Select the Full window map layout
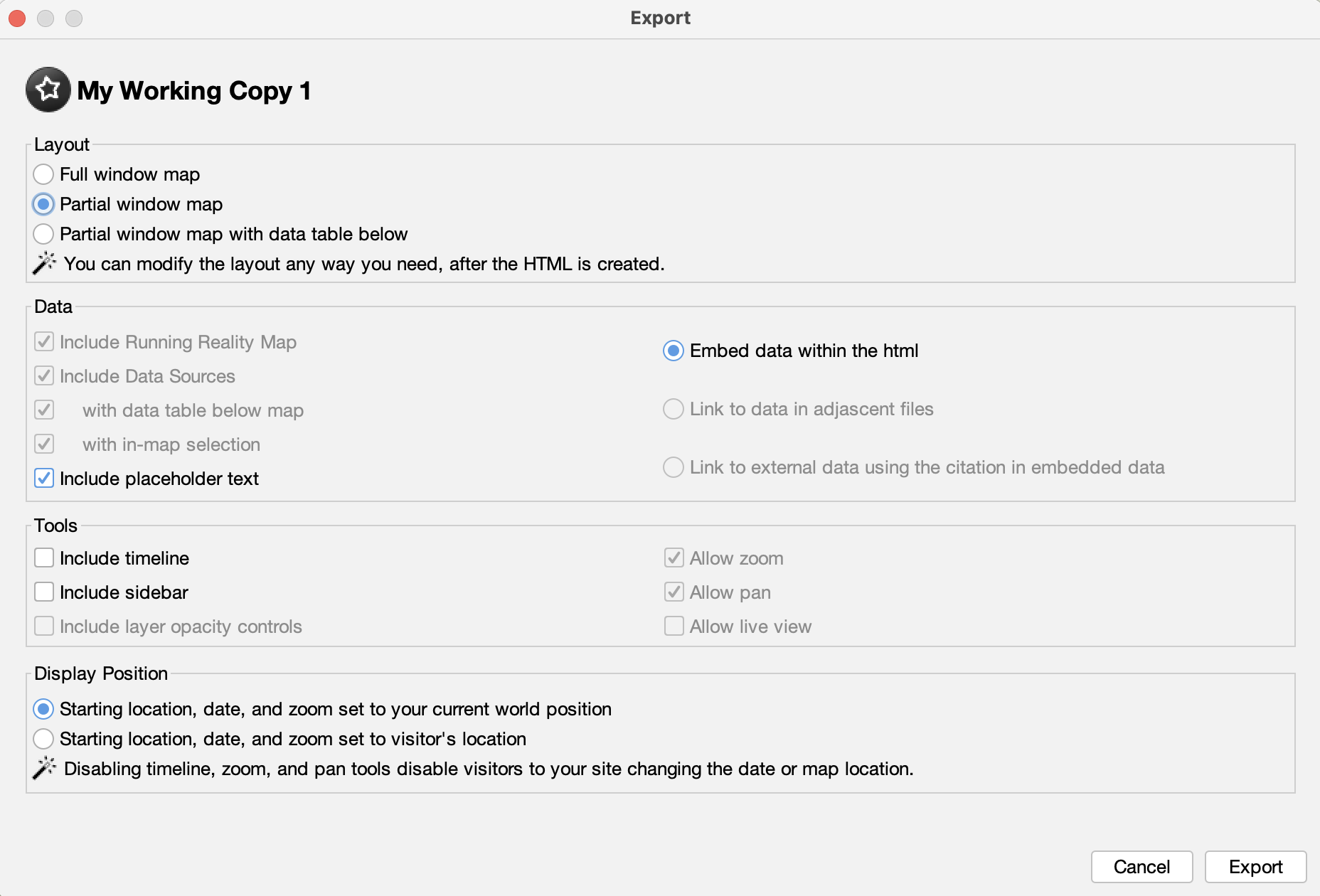 tap(43, 174)
